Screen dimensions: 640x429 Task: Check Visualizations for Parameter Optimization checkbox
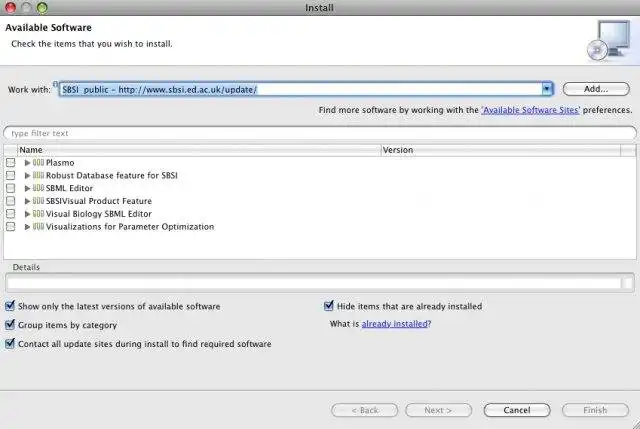(11, 227)
